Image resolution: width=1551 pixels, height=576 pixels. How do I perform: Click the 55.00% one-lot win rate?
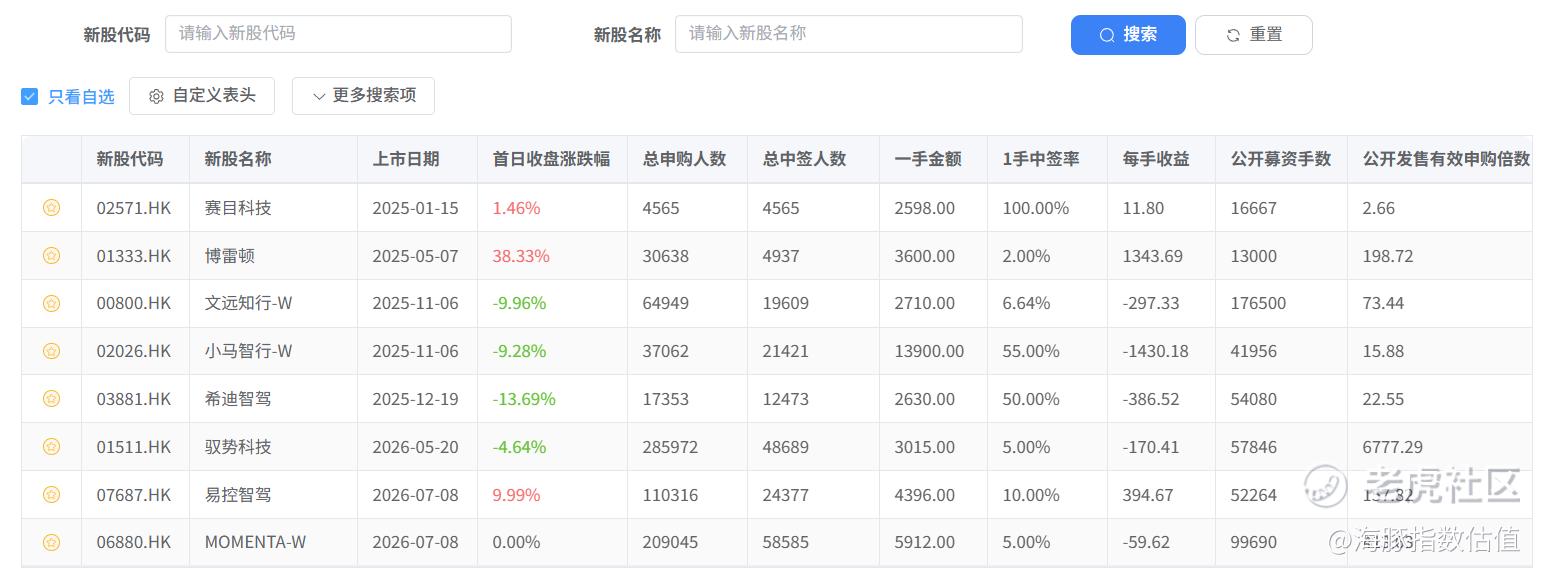(x=1031, y=351)
